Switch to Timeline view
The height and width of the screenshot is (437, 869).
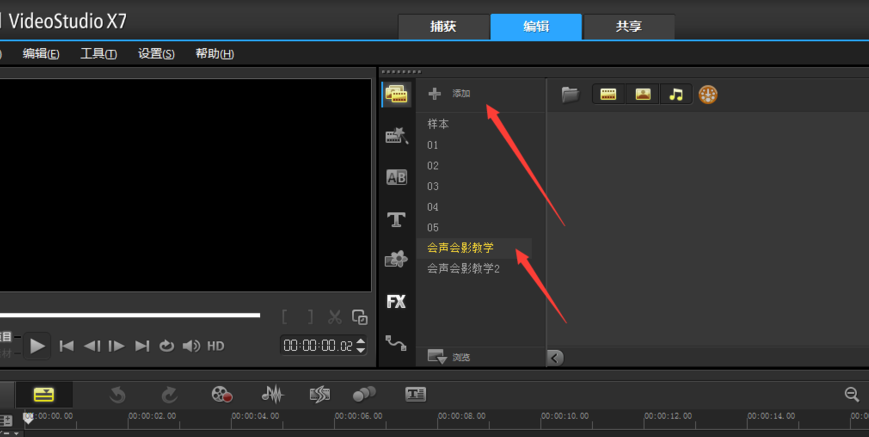click(x=44, y=394)
